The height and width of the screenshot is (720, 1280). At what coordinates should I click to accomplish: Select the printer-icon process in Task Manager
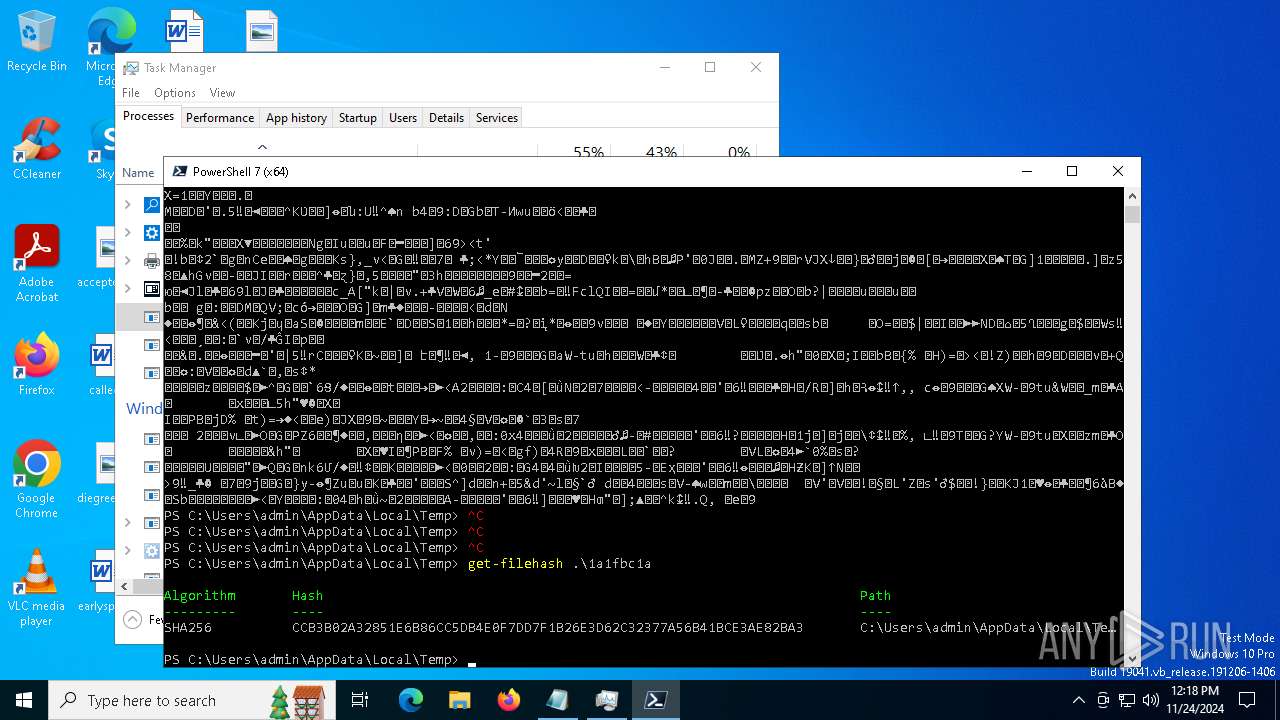pos(152,261)
